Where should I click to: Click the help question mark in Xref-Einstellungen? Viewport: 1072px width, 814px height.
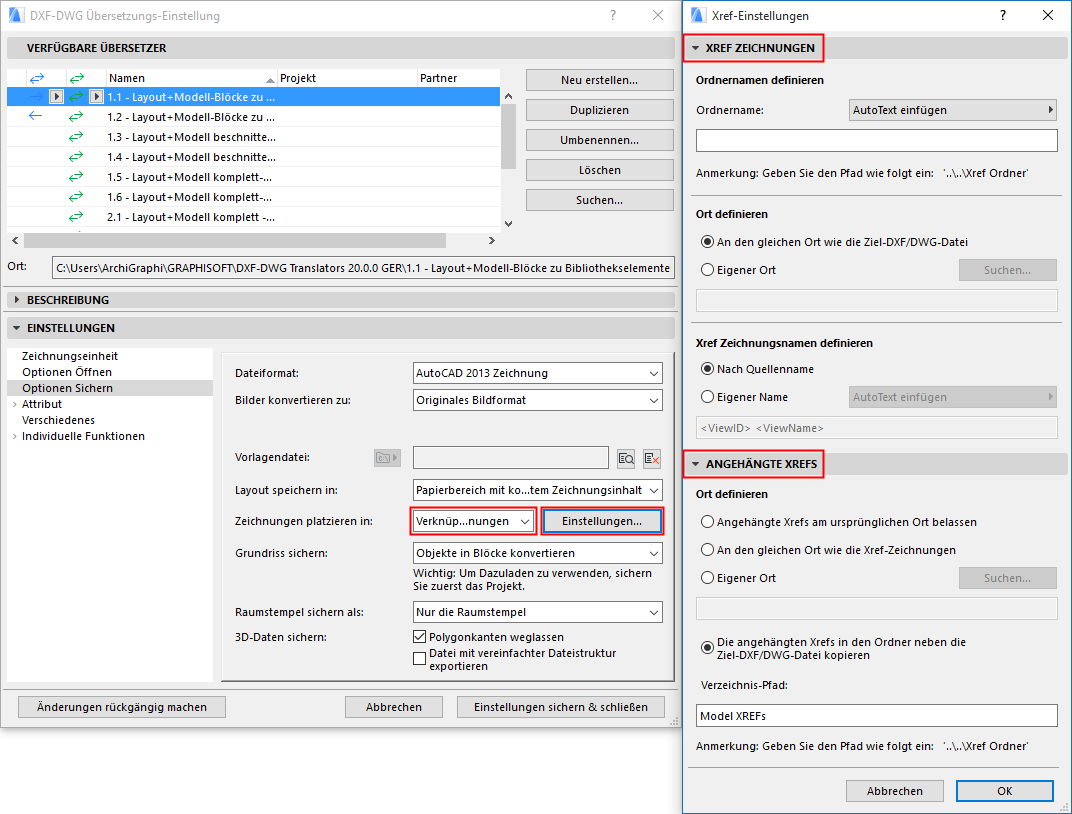pyautogui.click(x=1003, y=15)
